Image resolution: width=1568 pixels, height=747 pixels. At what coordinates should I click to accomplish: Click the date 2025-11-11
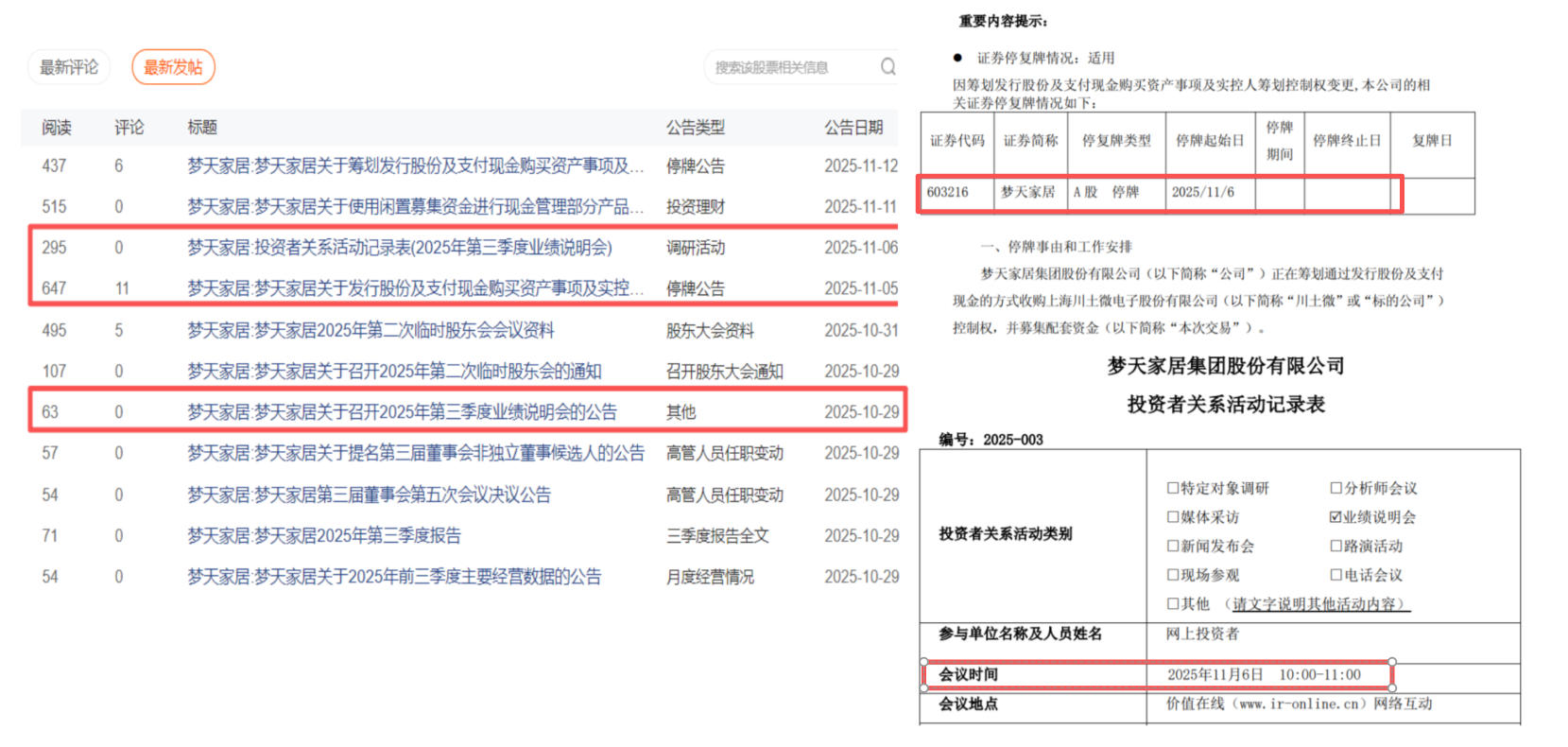[861, 206]
